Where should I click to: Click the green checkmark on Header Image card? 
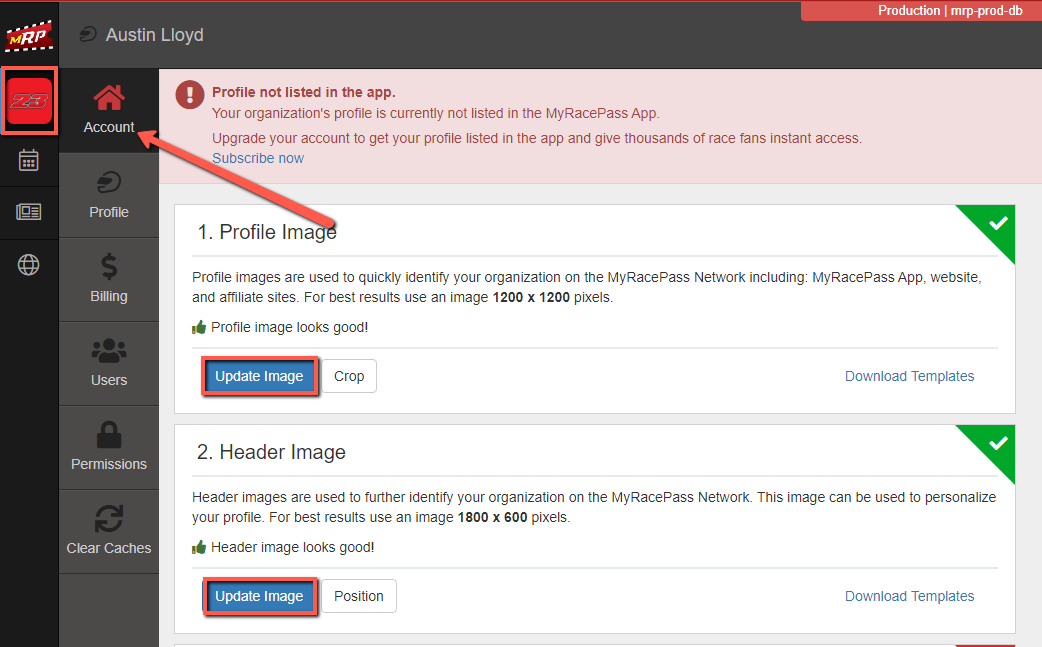pyautogui.click(x=997, y=443)
